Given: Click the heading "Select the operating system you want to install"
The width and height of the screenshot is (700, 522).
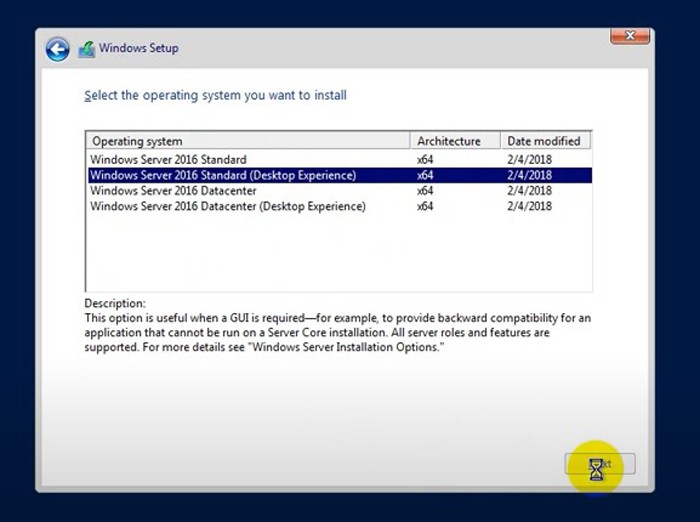Looking at the screenshot, I should pos(215,95).
